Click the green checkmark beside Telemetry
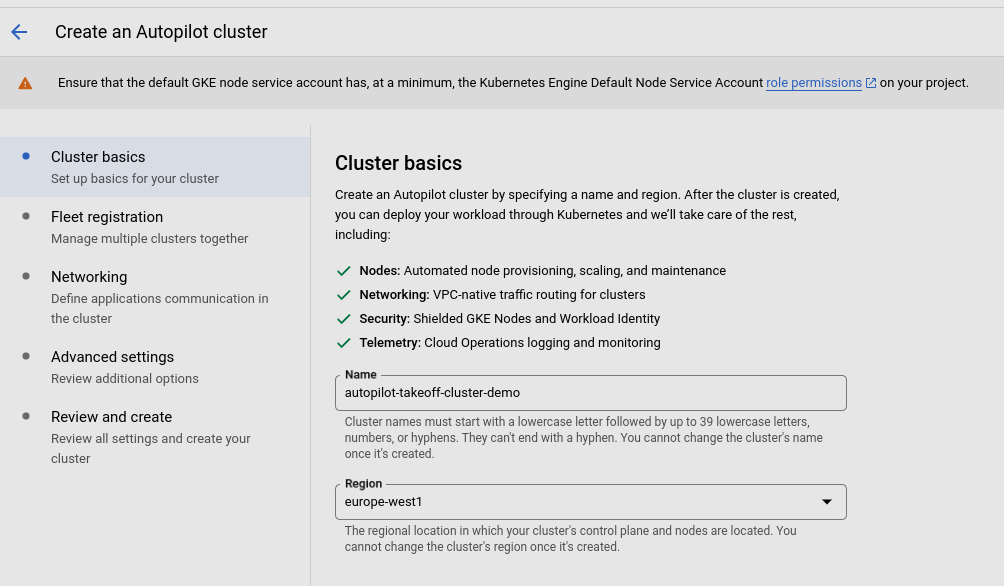The height and width of the screenshot is (586, 1004). click(x=344, y=343)
